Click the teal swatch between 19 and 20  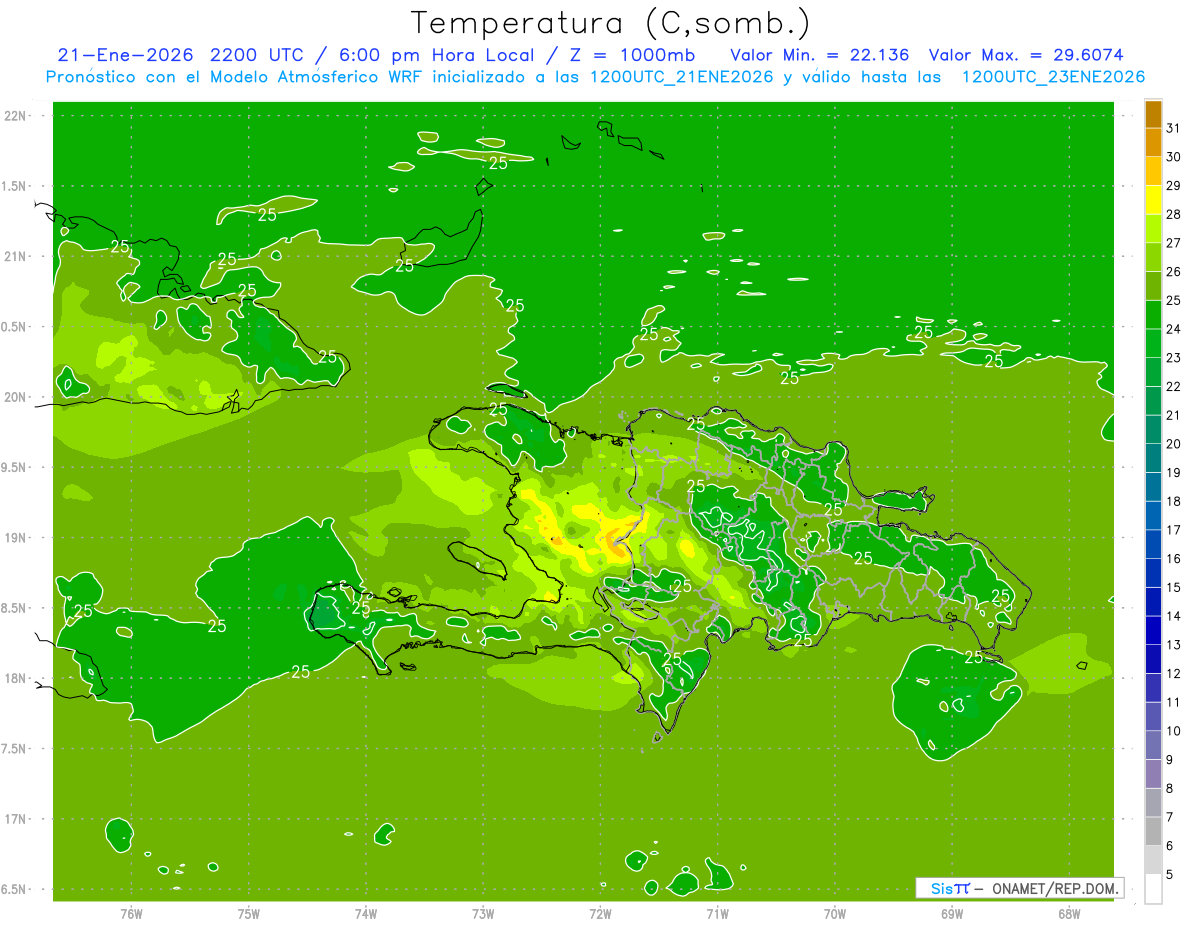pos(1153,458)
